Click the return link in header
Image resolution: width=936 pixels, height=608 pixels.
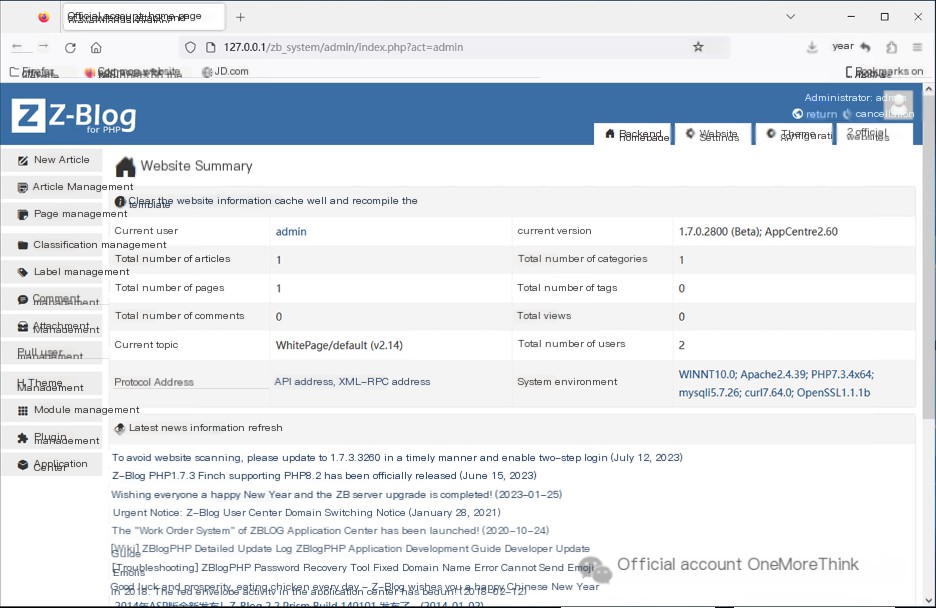[821, 114]
